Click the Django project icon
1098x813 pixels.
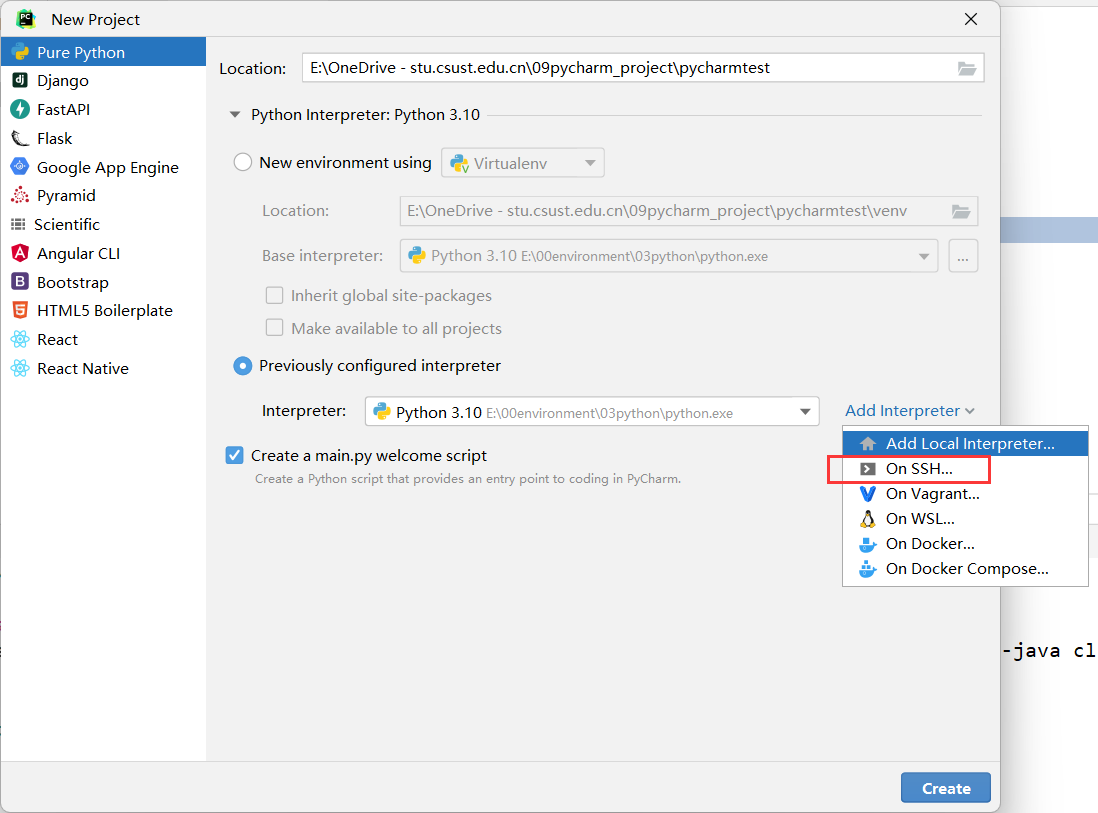coord(20,81)
